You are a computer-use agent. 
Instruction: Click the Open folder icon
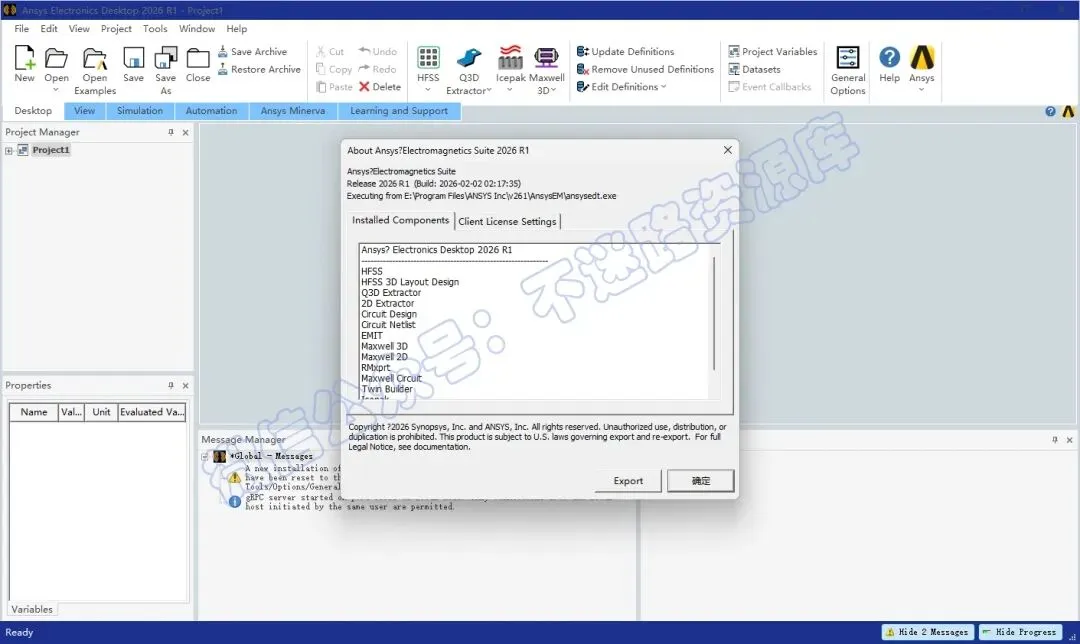coord(56,58)
